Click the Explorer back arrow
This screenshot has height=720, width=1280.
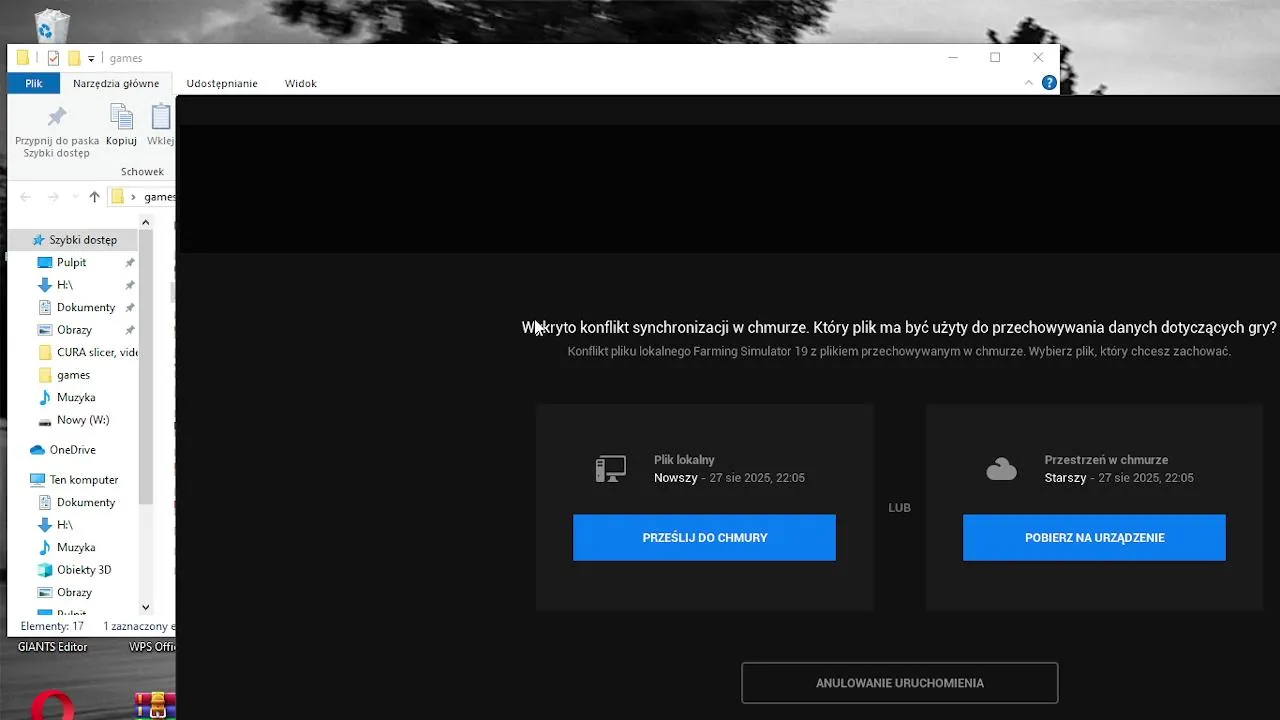[x=26, y=197]
